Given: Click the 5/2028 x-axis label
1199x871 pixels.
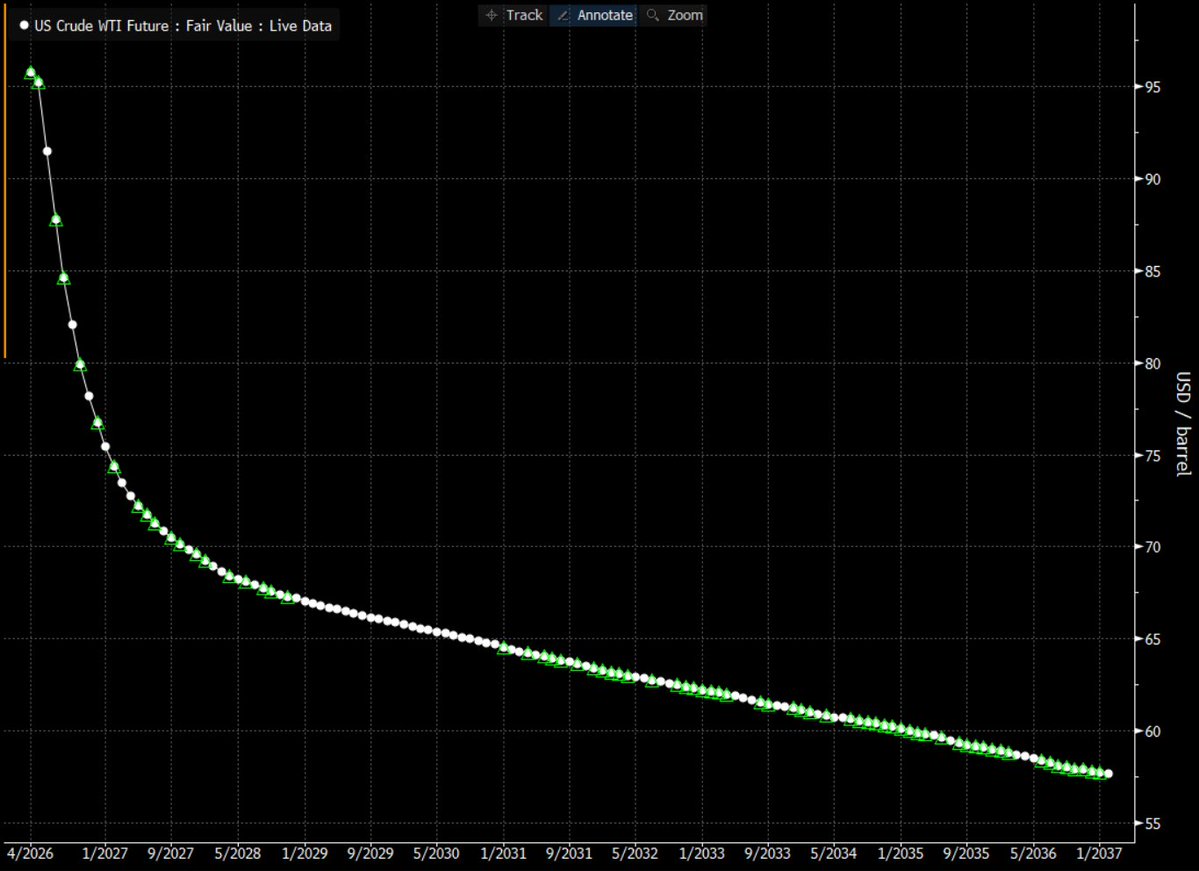Looking at the screenshot, I should 238,853.
